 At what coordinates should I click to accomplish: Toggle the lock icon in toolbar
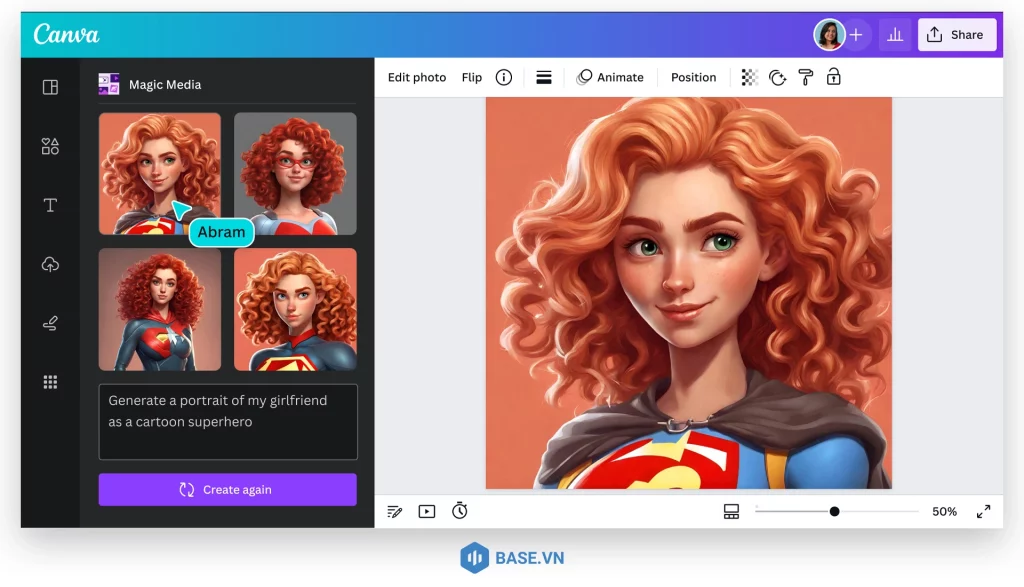pyautogui.click(x=833, y=77)
